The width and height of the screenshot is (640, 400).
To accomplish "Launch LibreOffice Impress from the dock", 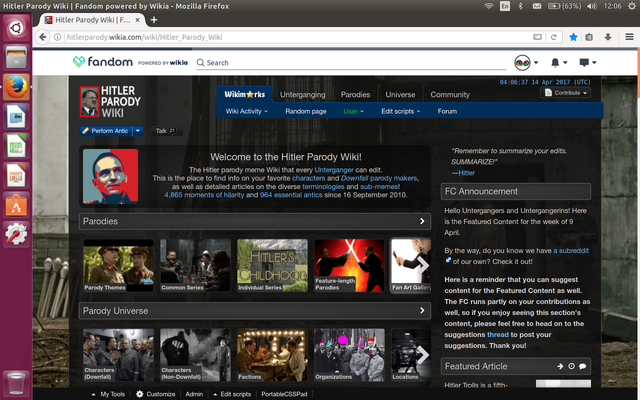I will [x=16, y=176].
